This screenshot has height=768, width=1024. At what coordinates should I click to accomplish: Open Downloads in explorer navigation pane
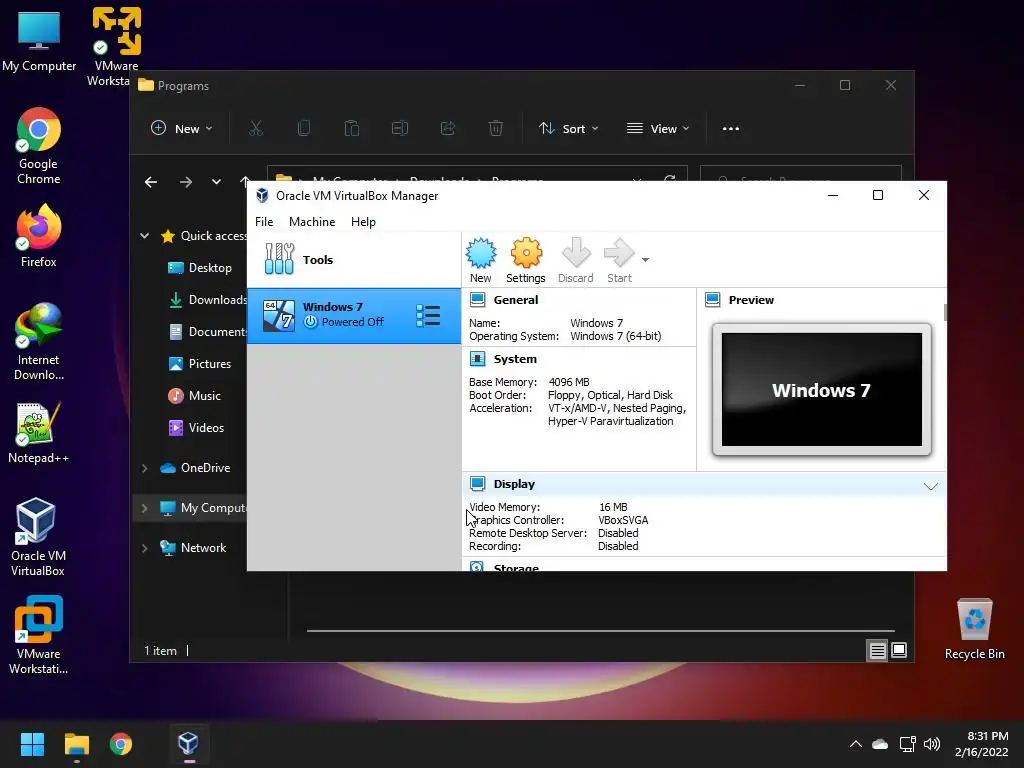(208, 300)
